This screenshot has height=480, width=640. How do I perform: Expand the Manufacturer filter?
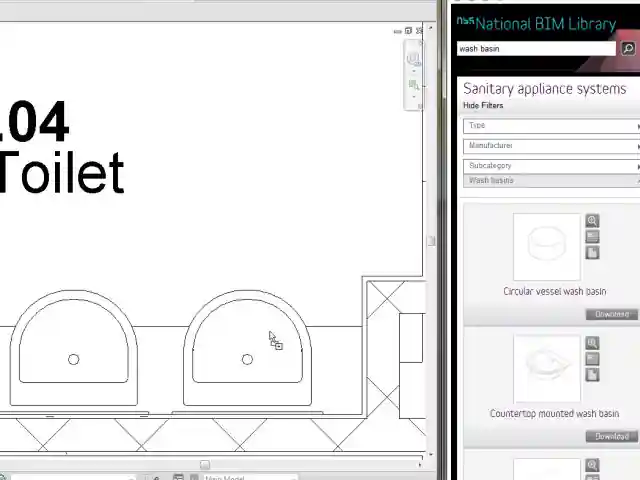[x=550, y=146]
